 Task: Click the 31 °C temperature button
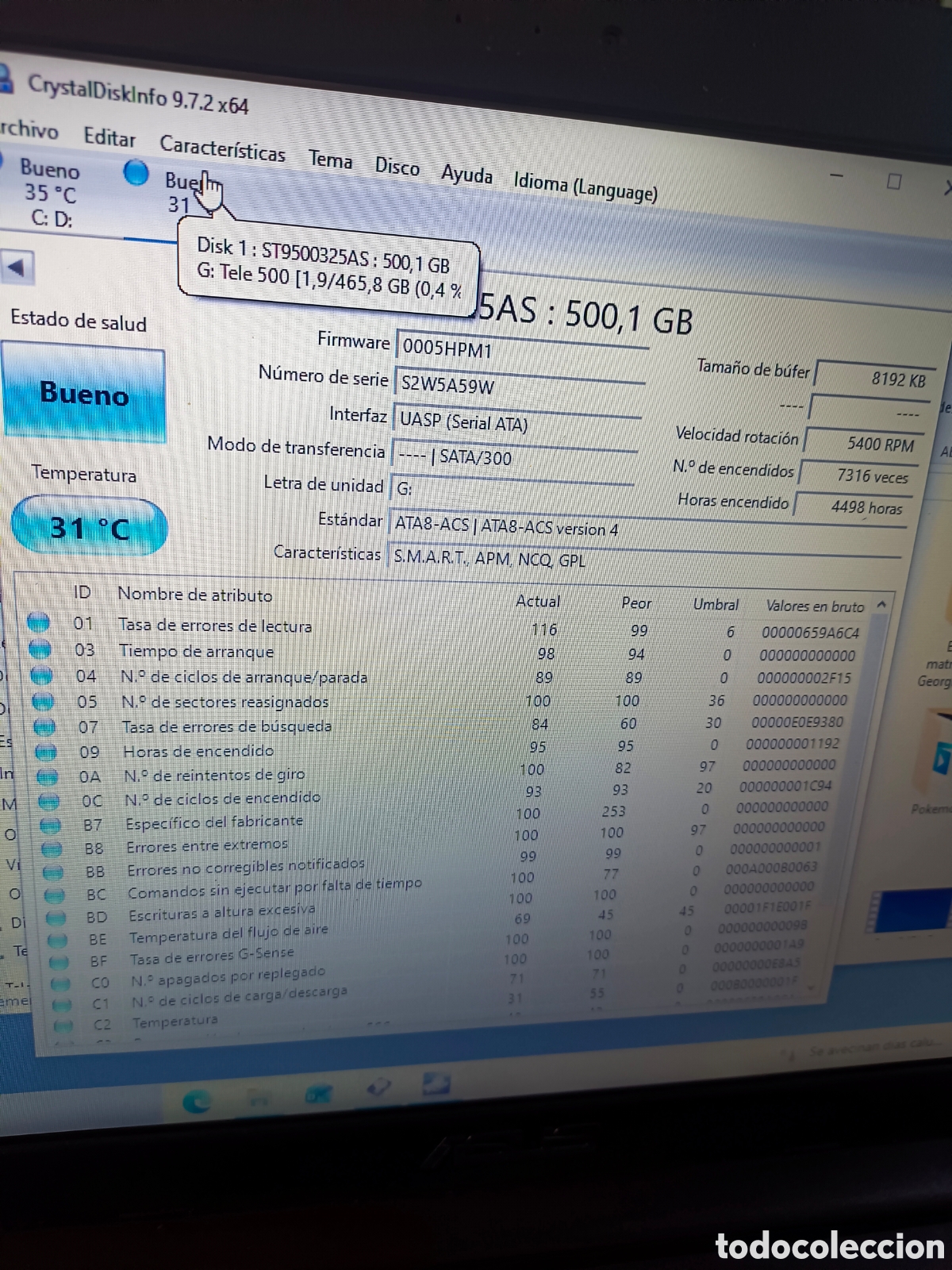point(89,527)
